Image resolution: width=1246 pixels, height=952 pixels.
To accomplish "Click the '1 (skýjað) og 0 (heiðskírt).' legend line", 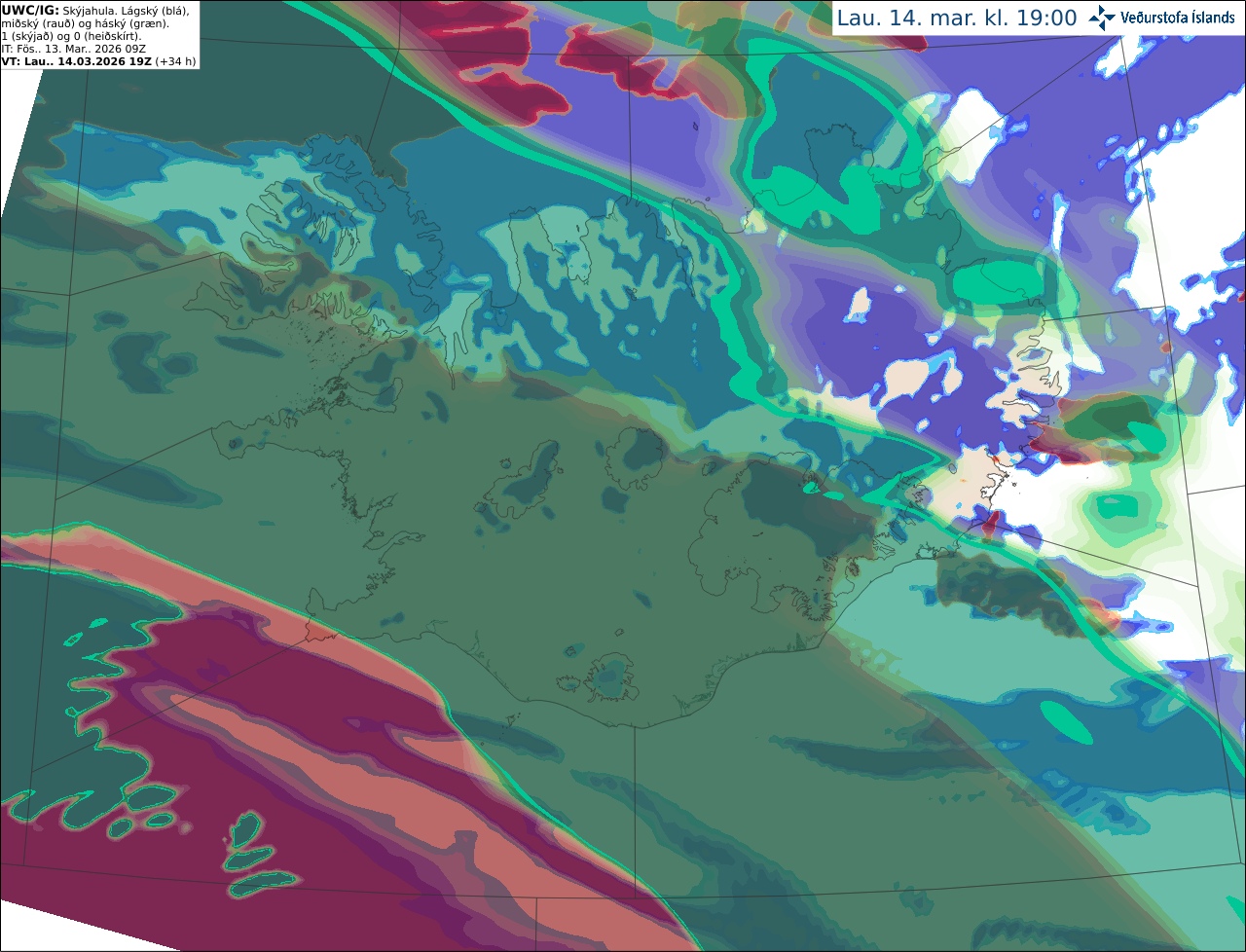I will (71, 36).
